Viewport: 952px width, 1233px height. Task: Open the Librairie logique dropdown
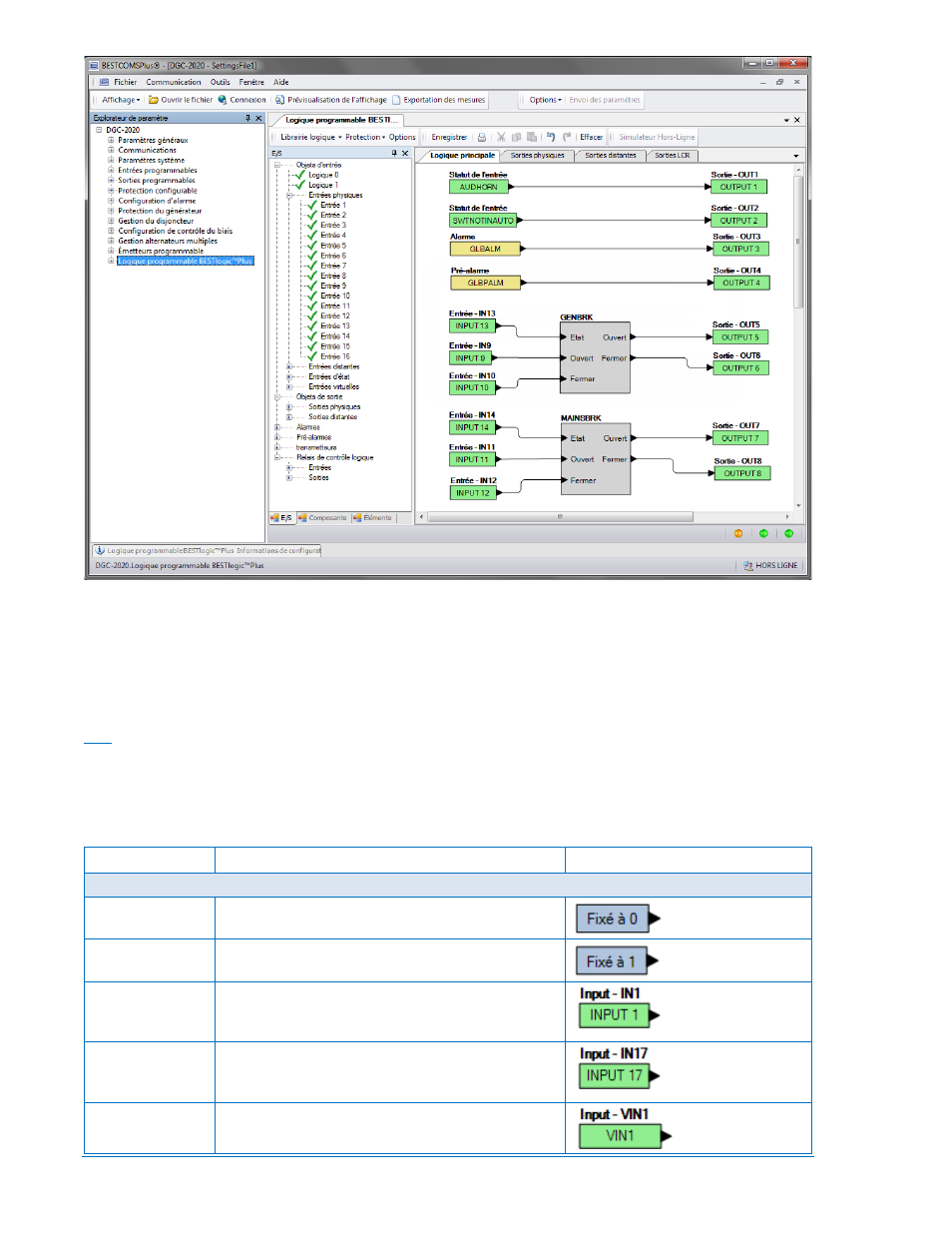pos(311,138)
